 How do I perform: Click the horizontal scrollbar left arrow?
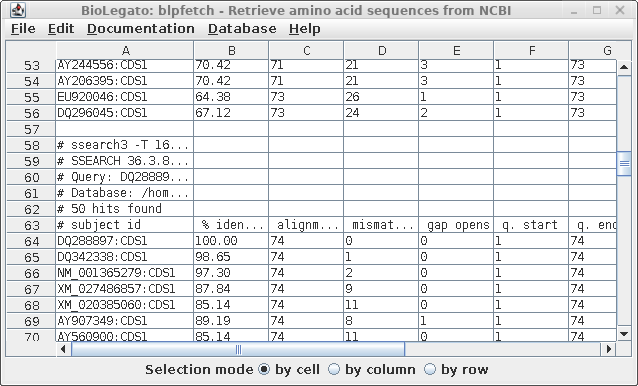(63, 349)
